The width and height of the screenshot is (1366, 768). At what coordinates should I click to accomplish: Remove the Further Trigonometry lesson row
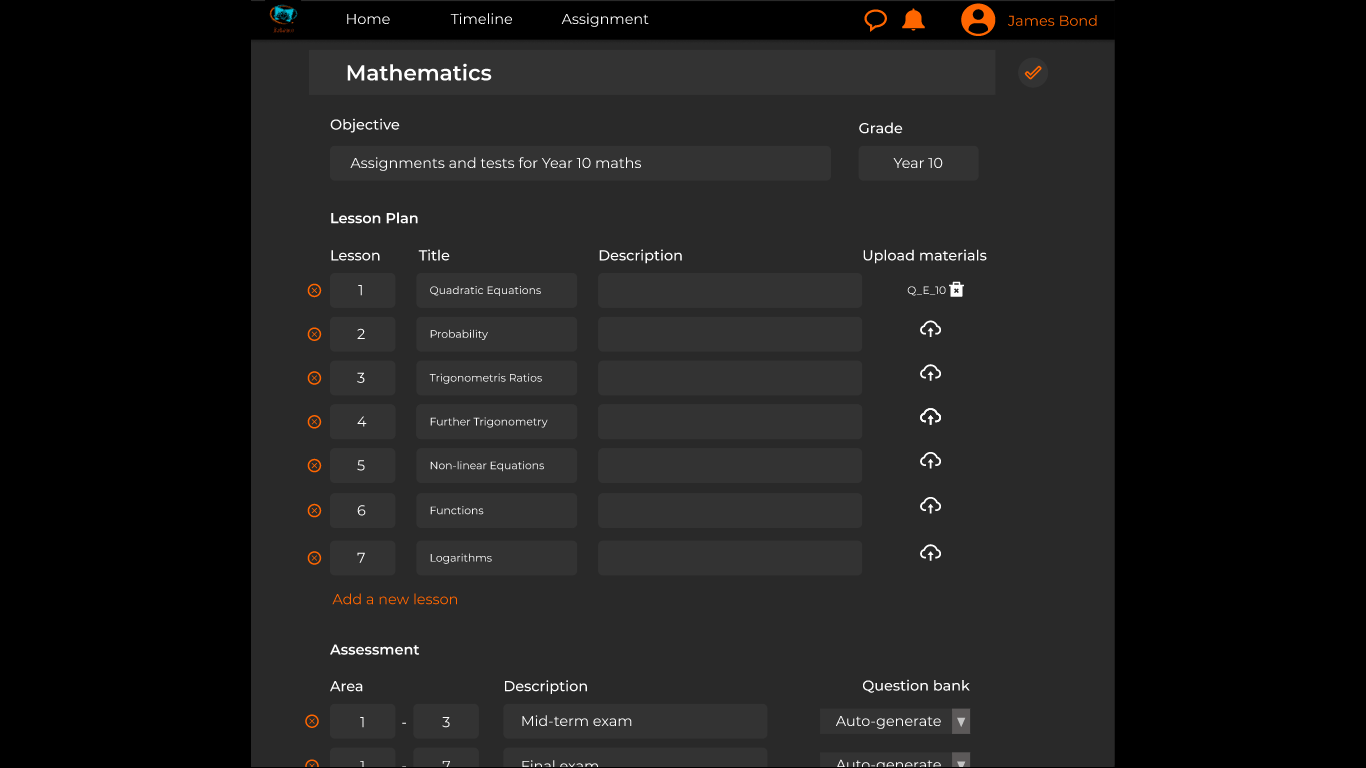314,422
